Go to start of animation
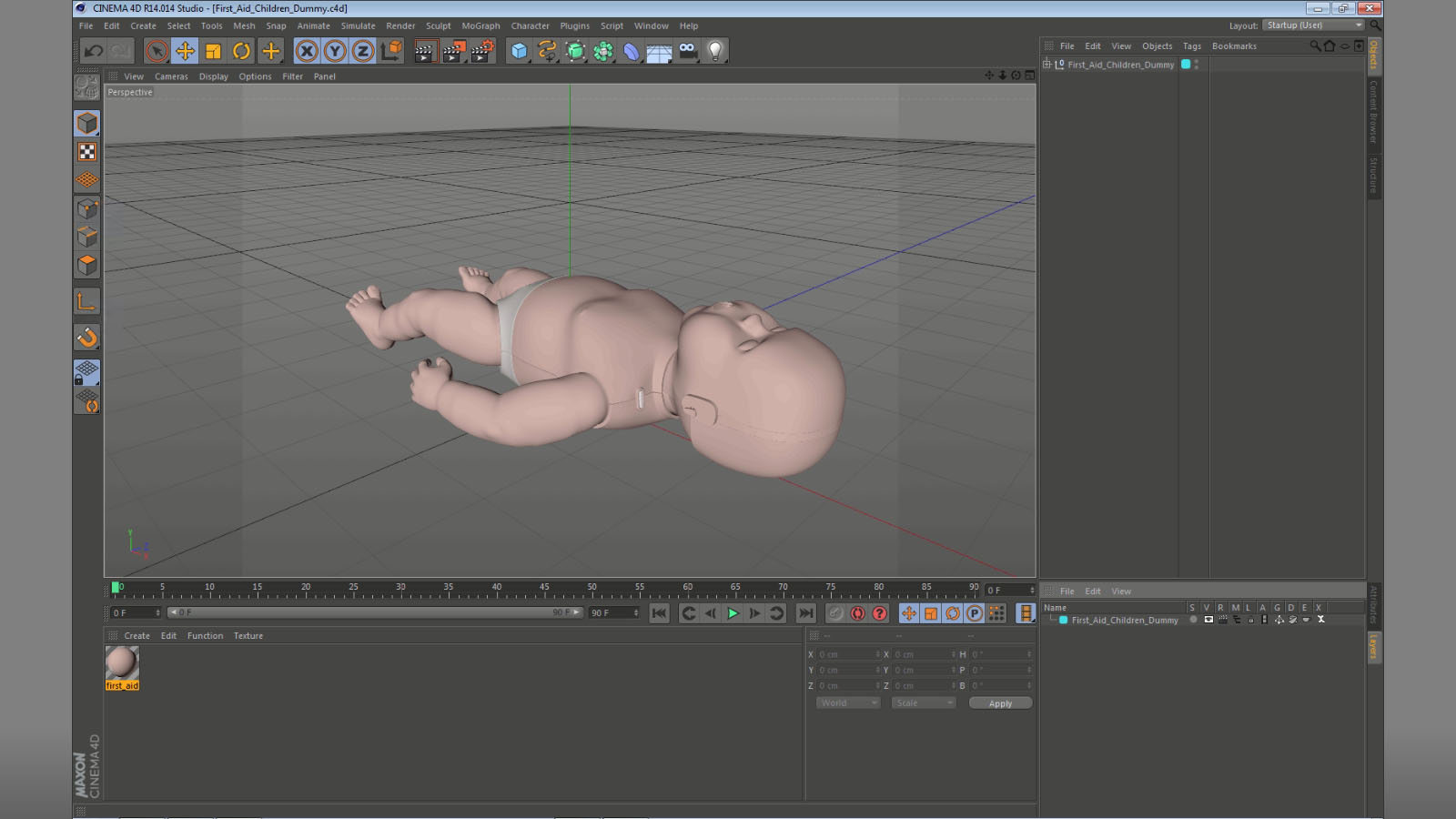 pyautogui.click(x=660, y=613)
